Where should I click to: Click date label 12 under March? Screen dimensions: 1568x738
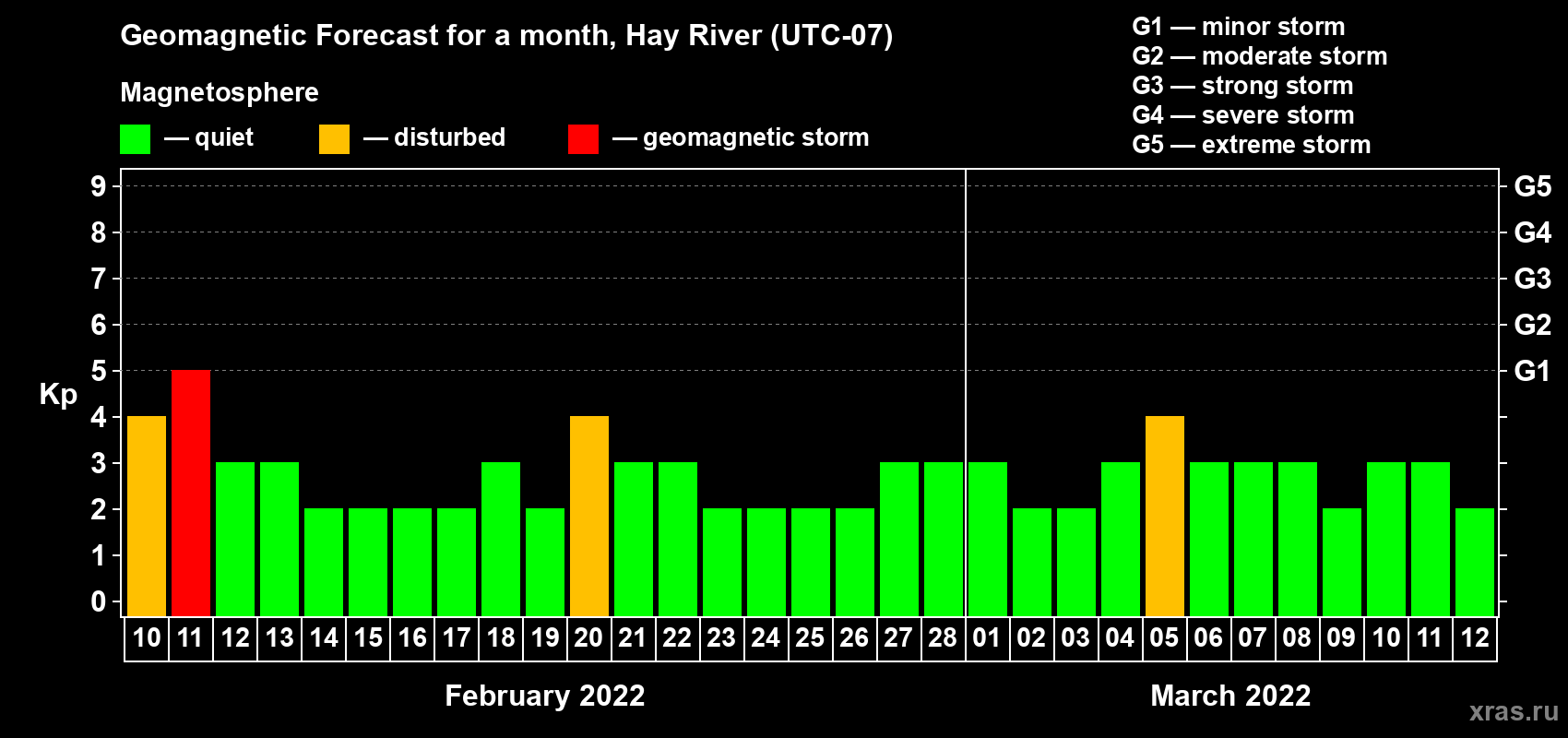[x=1475, y=637]
